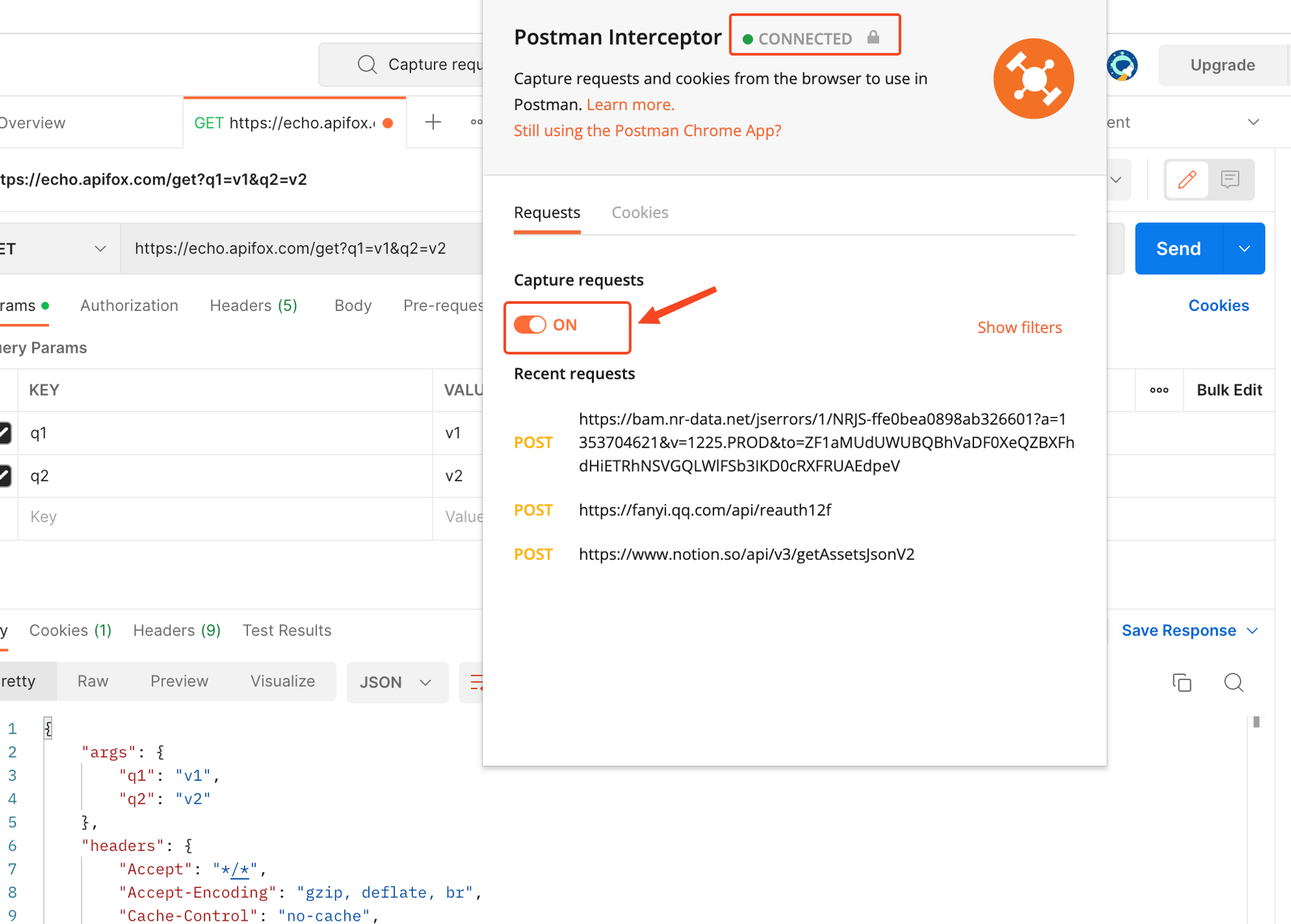Image resolution: width=1291 pixels, height=924 pixels.
Task: Click the search icon in the response pane
Action: click(x=1234, y=682)
